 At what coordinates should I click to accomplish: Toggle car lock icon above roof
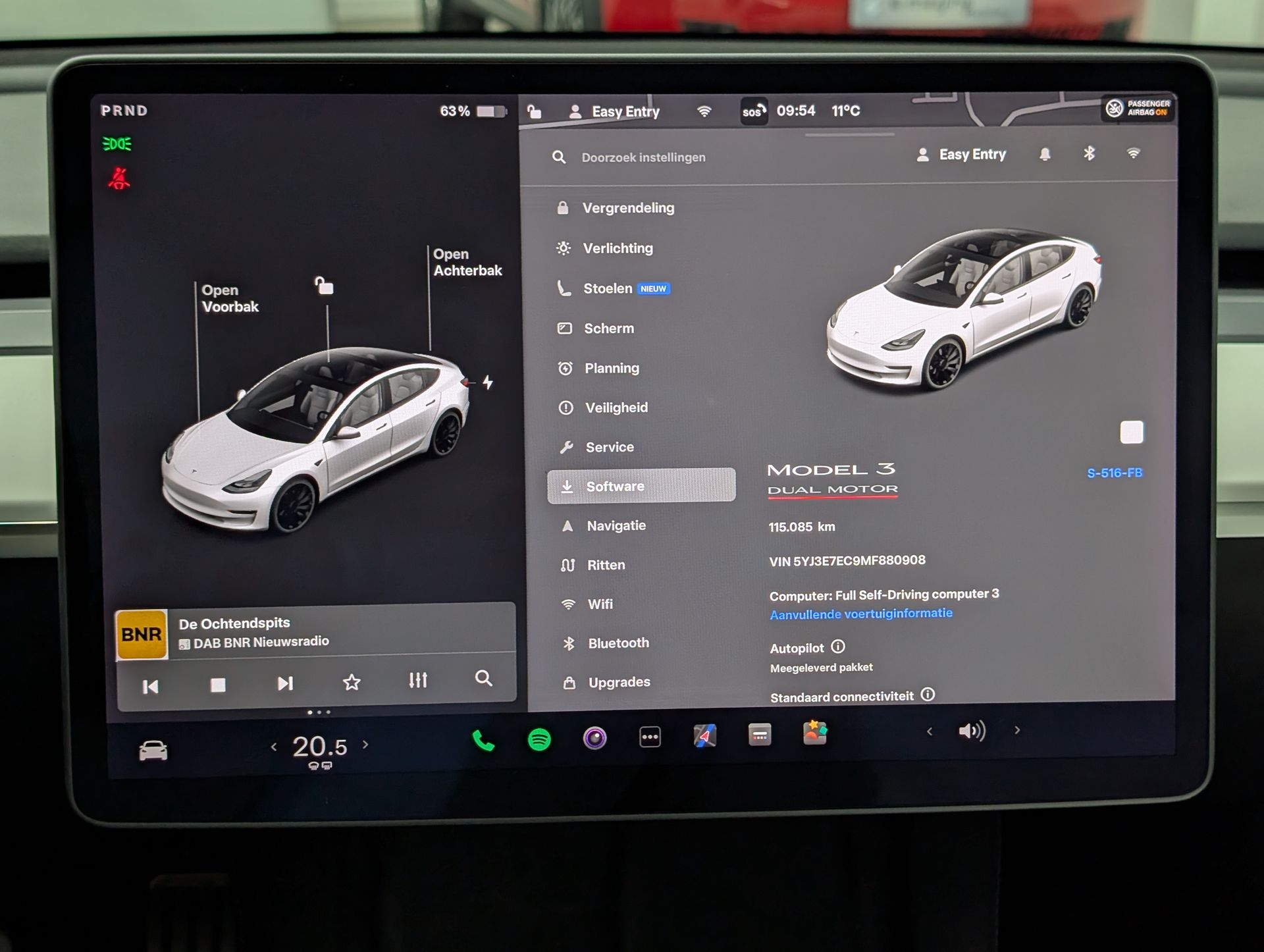pyautogui.click(x=324, y=286)
